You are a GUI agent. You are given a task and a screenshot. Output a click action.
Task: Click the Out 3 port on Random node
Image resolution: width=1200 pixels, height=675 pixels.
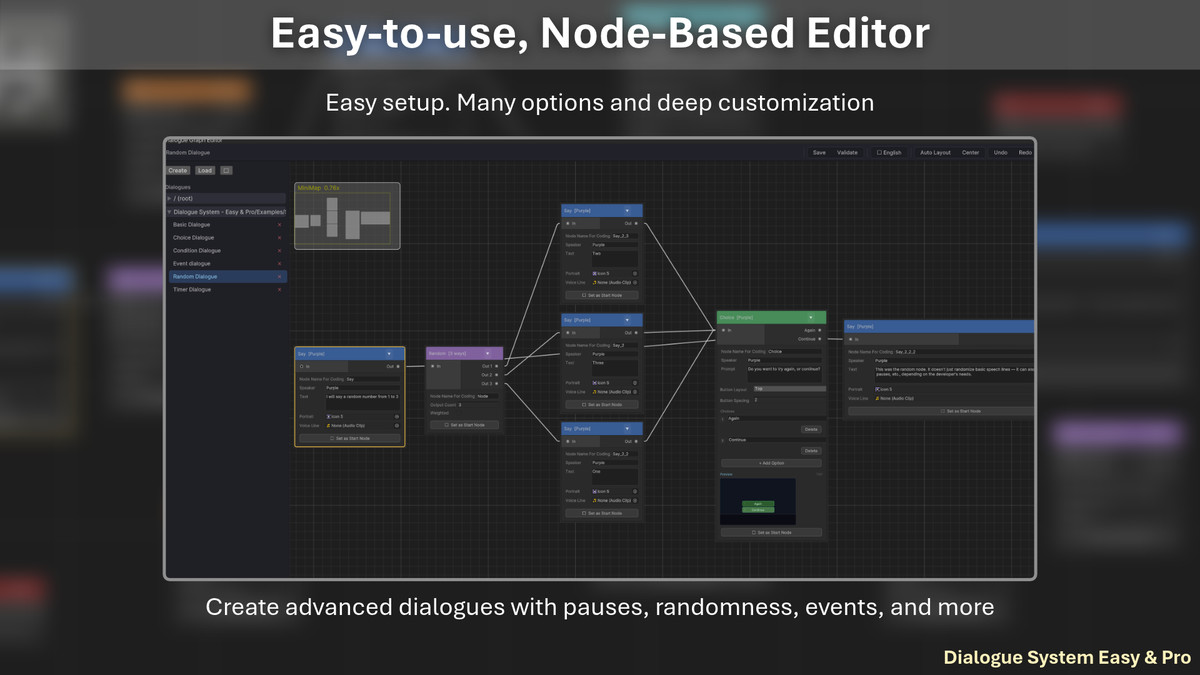pyautogui.click(x=497, y=383)
